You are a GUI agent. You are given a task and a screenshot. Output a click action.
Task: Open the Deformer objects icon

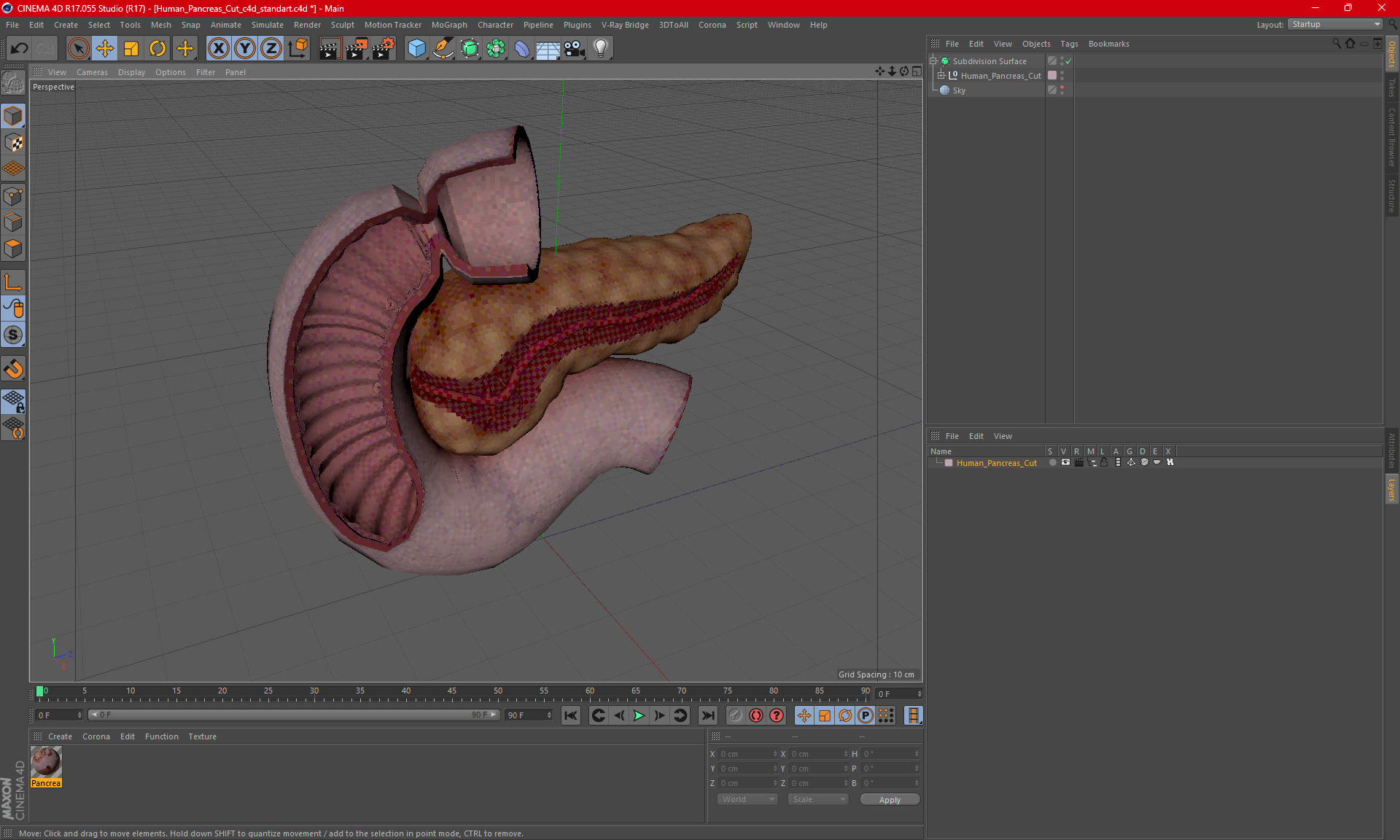pos(522,48)
